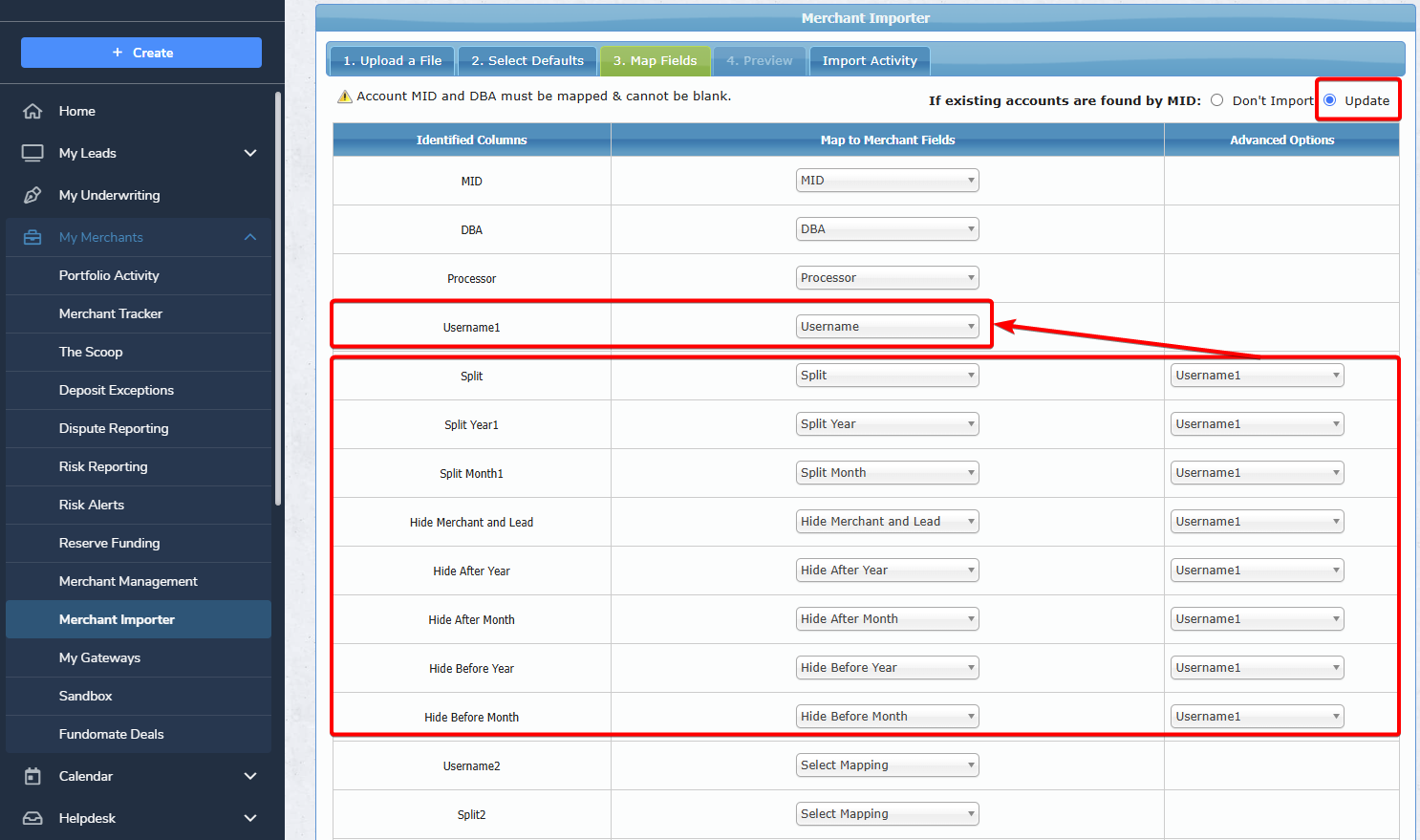This screenshot has width=1420, height=840.
Task: Open the Hide Before Month mapping dropdown
Action: click(888, 717)
